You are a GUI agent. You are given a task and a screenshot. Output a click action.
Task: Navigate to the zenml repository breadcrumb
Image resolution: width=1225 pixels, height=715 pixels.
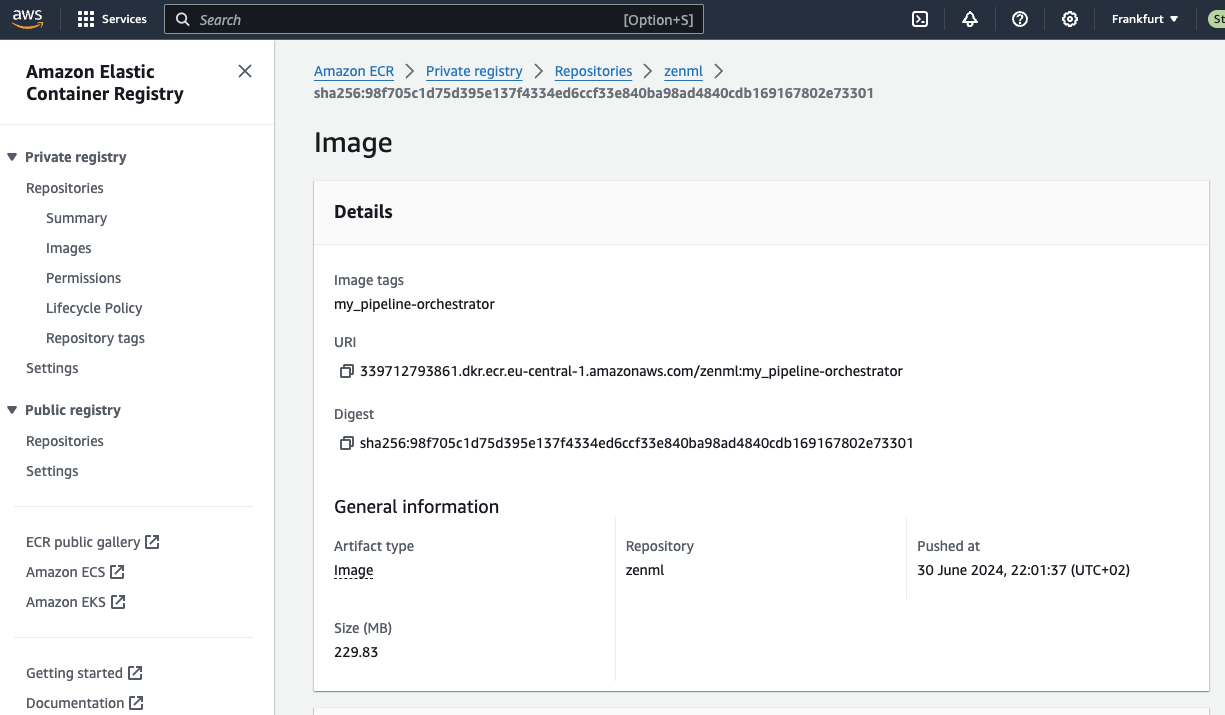coord(683,71)
